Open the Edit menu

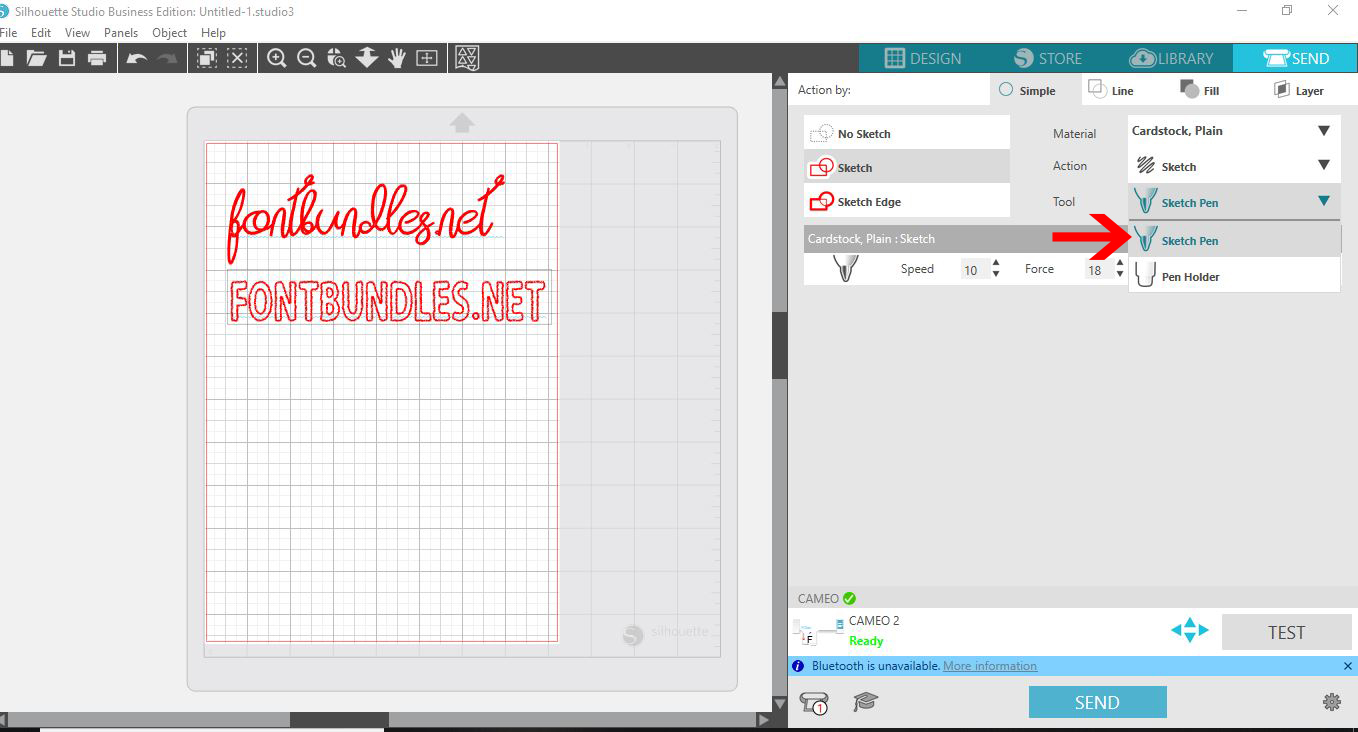tap(41, 32)
